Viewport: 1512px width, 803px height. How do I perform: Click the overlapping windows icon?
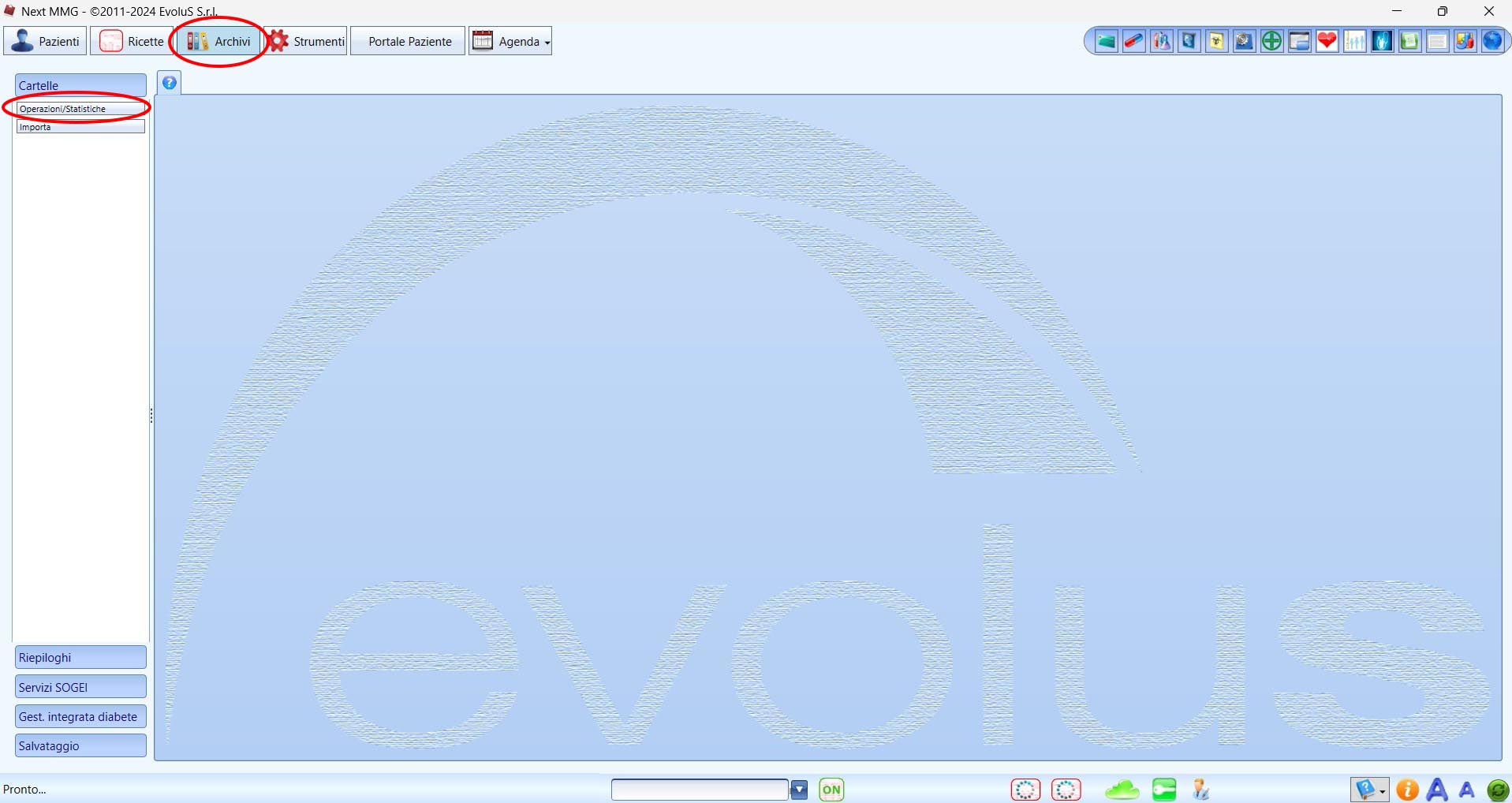(1299, 41)
